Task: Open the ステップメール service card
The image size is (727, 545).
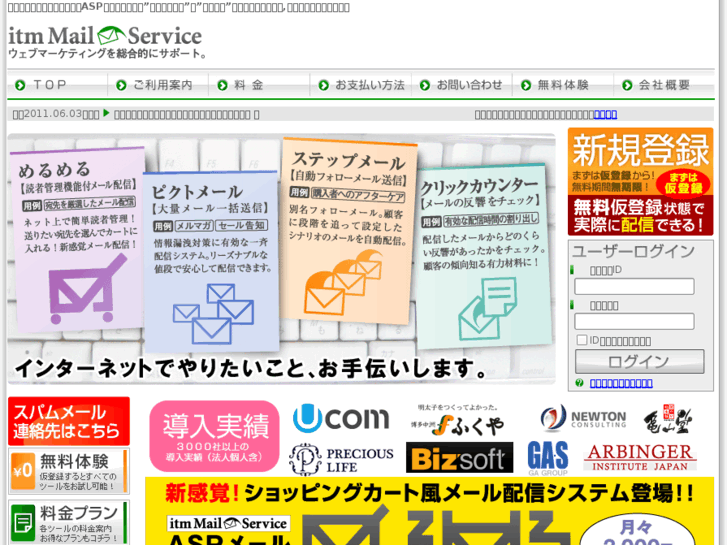Action: tap(348, 231)
